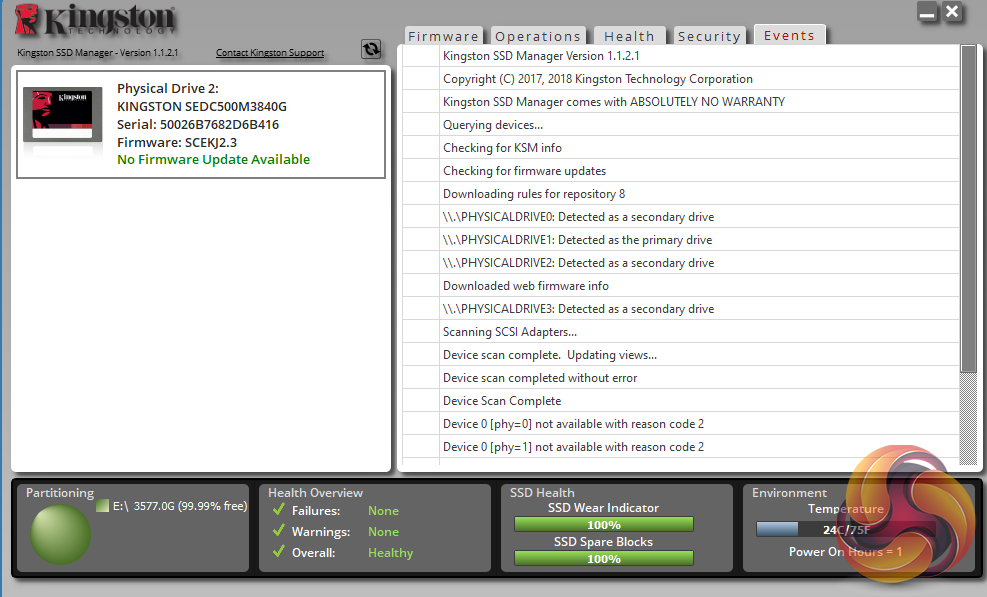The width and height of the screenshot is (987, 597).
Task: Select 'Kingston SSD Manager Version 1.1.2.1' event row
Action: 680,55
